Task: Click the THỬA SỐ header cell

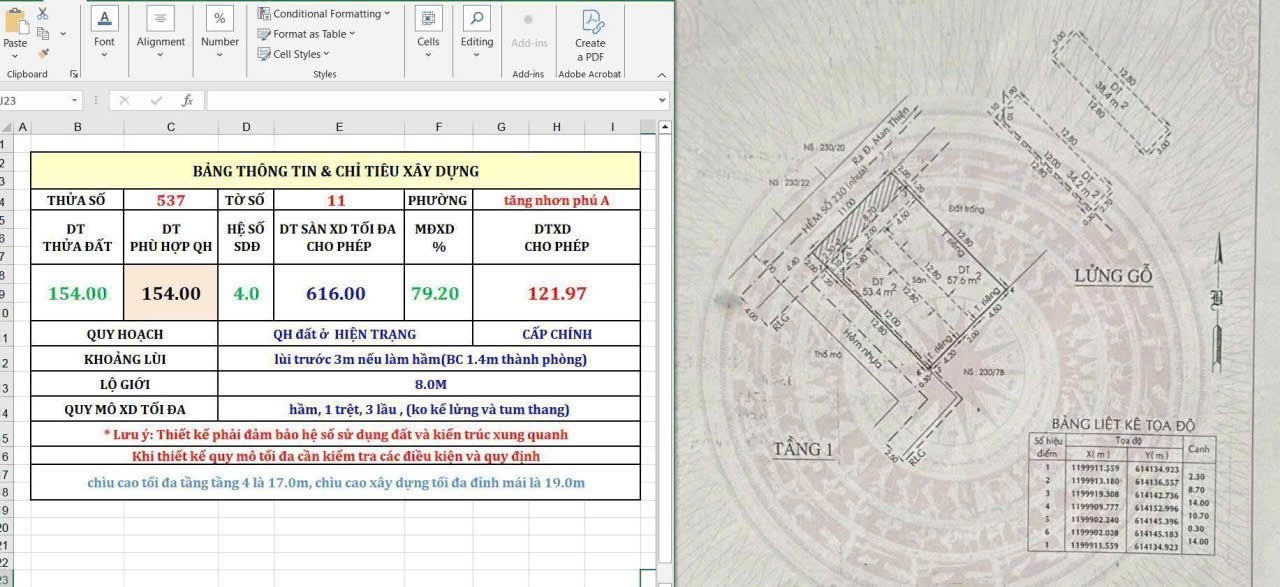Action: tap(77, 200)
